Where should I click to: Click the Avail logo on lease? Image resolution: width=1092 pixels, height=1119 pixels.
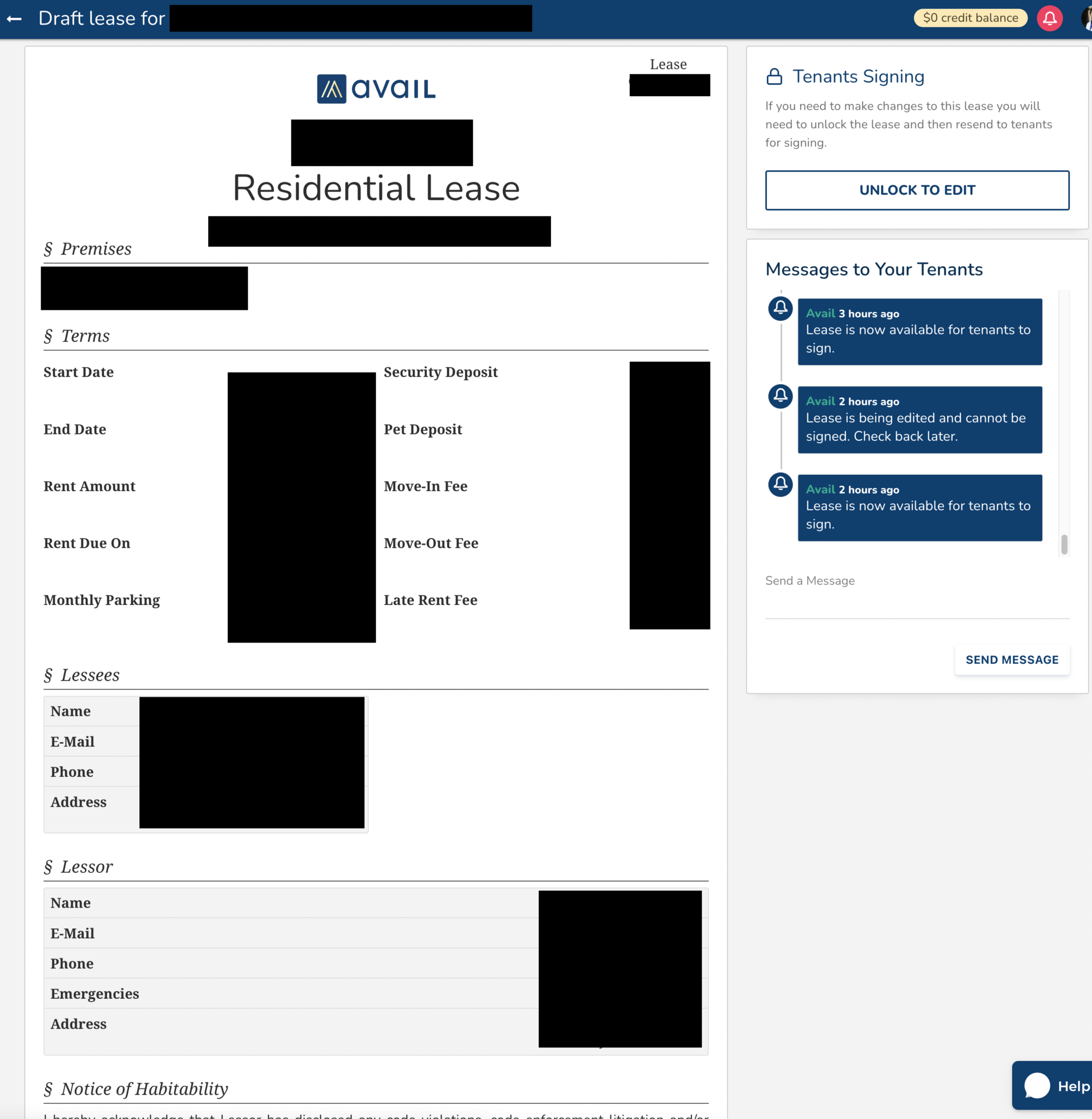coord(376,89)
